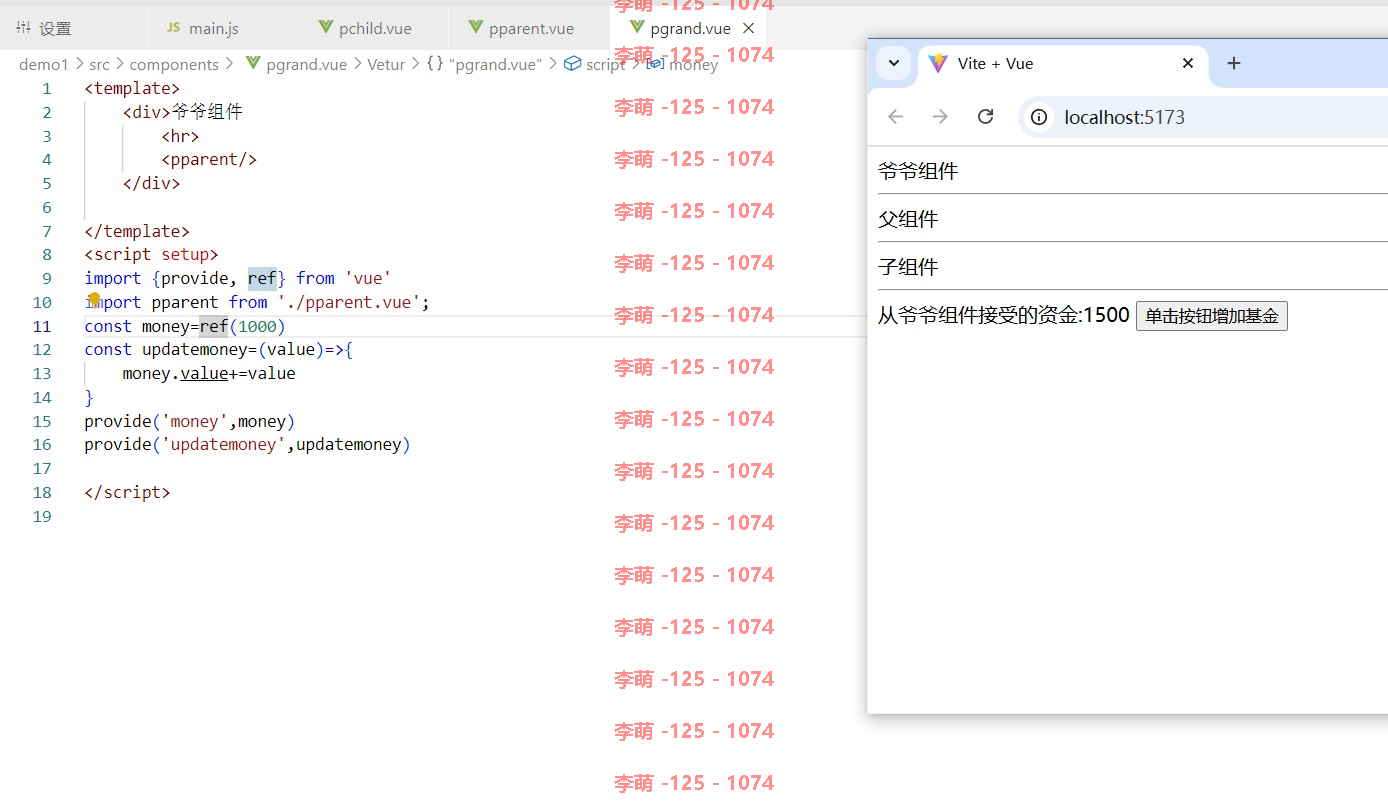Click the 从爷爷组件接受的资金:1500 text
The image size is (1388, 804).
point(1004,315)
